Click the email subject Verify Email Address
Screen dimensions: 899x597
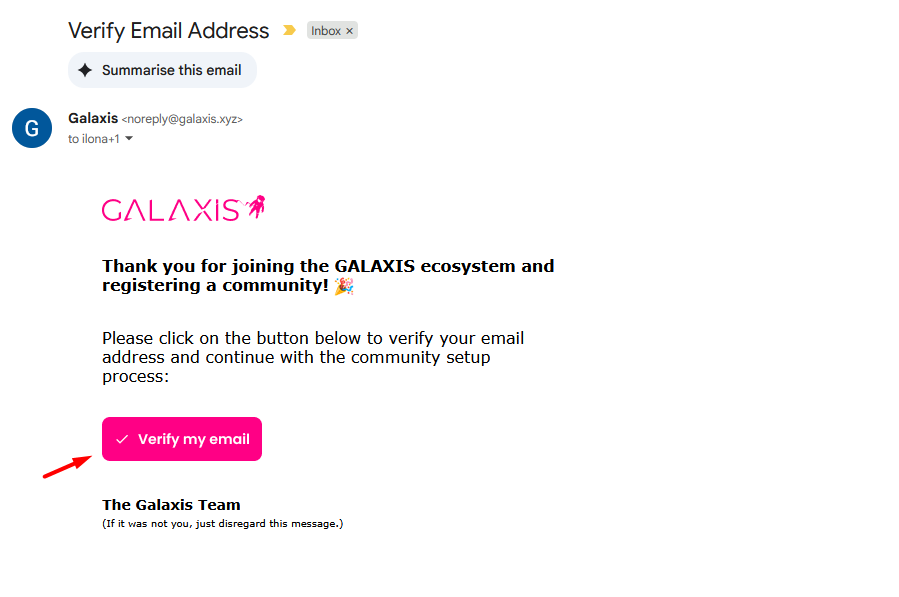tap(168, 31)
